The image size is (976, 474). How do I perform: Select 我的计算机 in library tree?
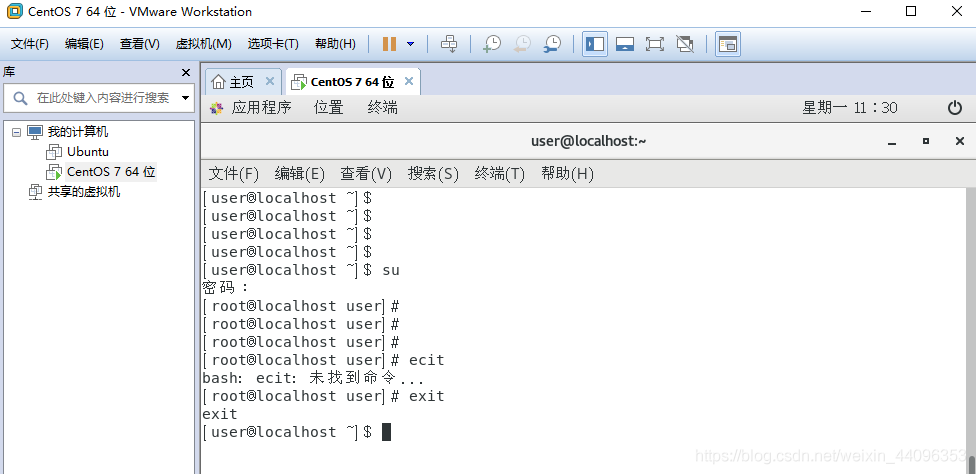pyautogui.click(x=78, y=132)
